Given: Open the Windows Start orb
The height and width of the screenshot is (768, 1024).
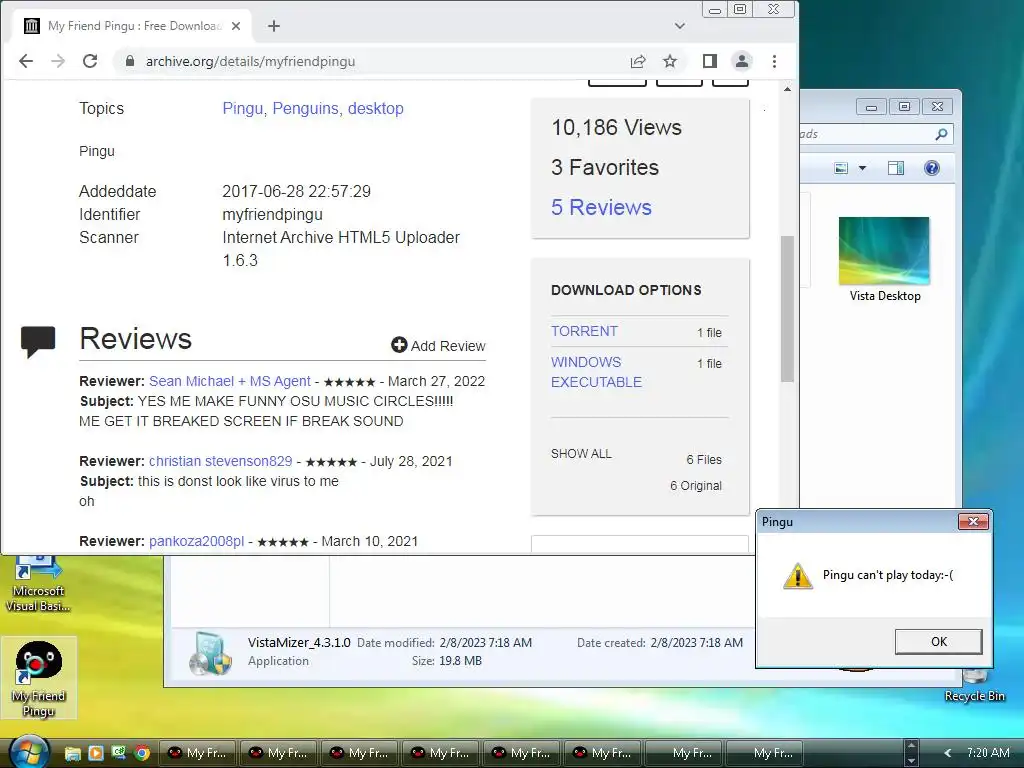Looking at the screenshot, I should click(x=29, y=751).
